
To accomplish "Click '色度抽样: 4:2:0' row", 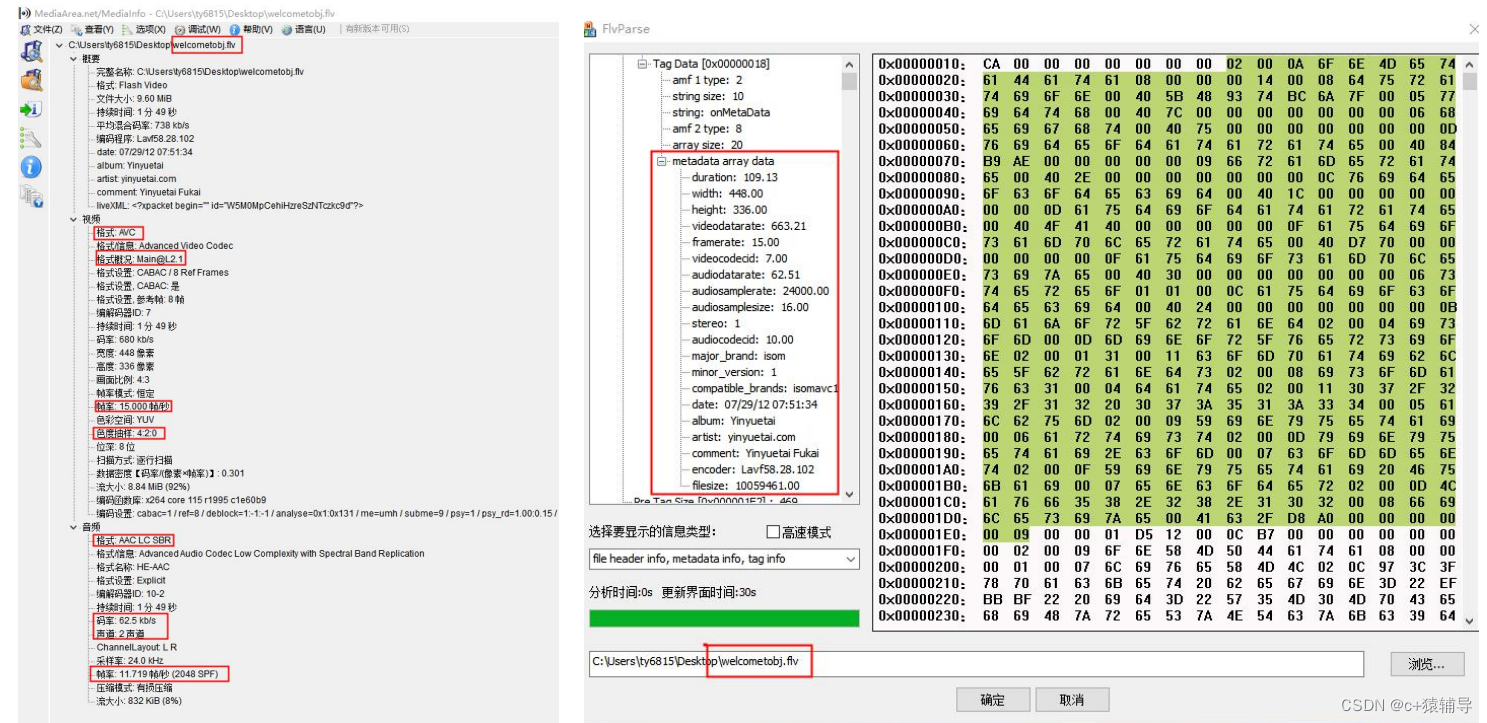I will (130, 433).
